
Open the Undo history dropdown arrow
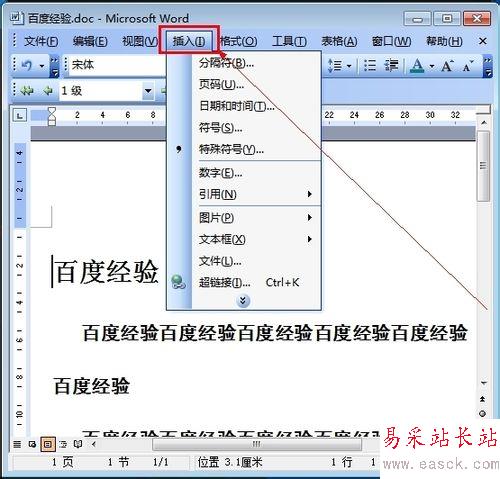(42, 66)
